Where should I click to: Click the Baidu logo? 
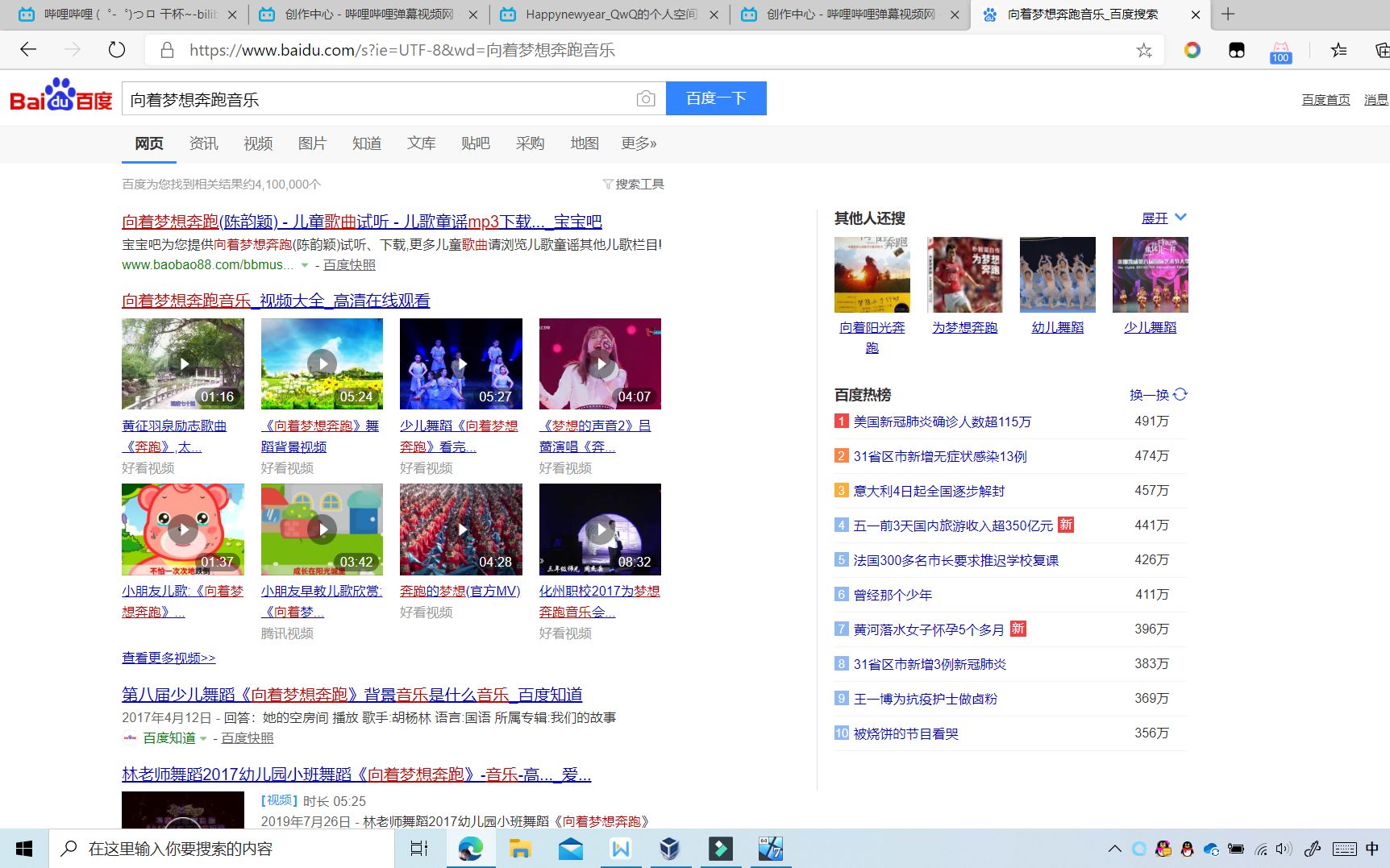61,96
